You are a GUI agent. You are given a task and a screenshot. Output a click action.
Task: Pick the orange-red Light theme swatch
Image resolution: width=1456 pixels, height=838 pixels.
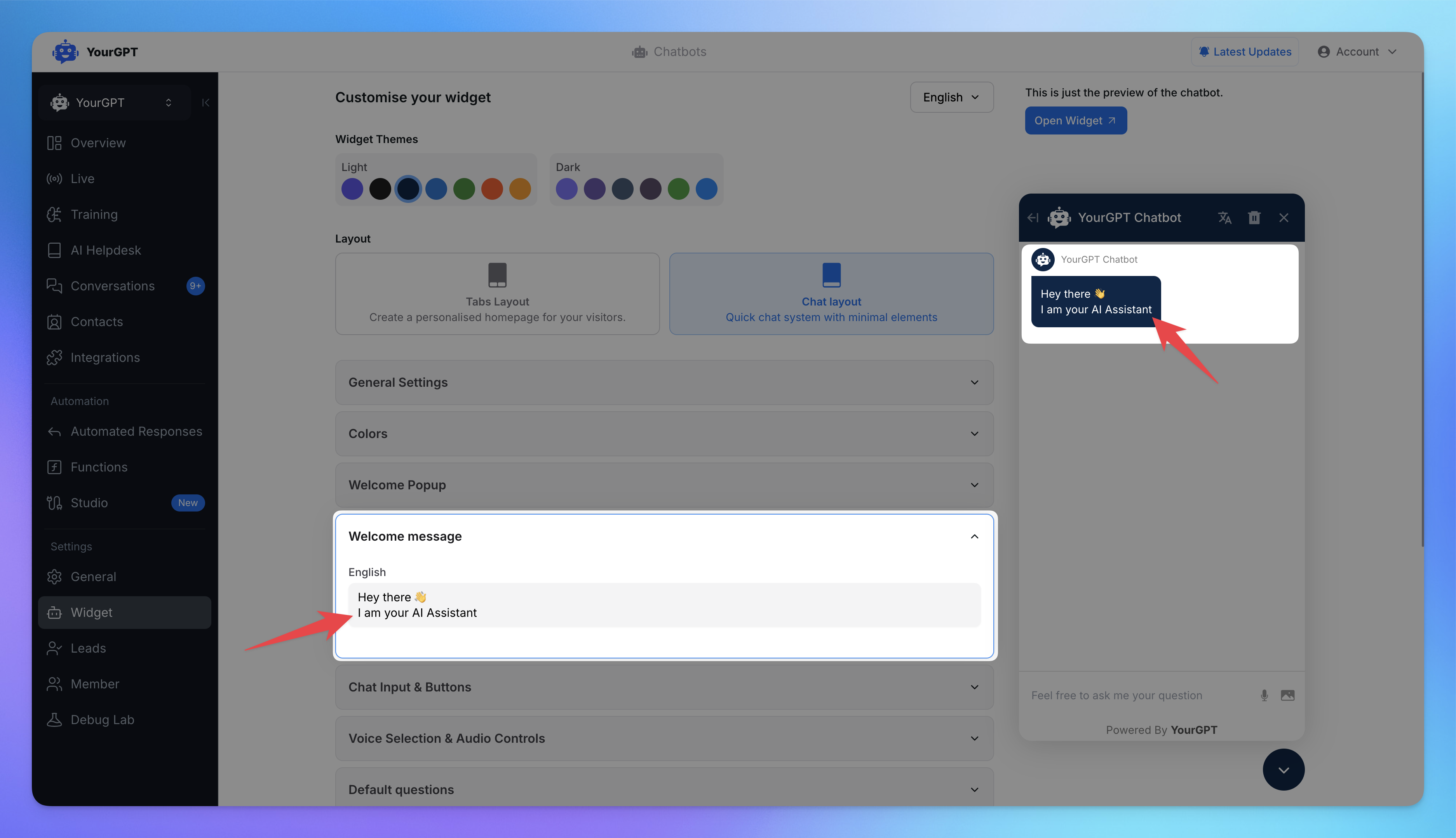point(492,189)
